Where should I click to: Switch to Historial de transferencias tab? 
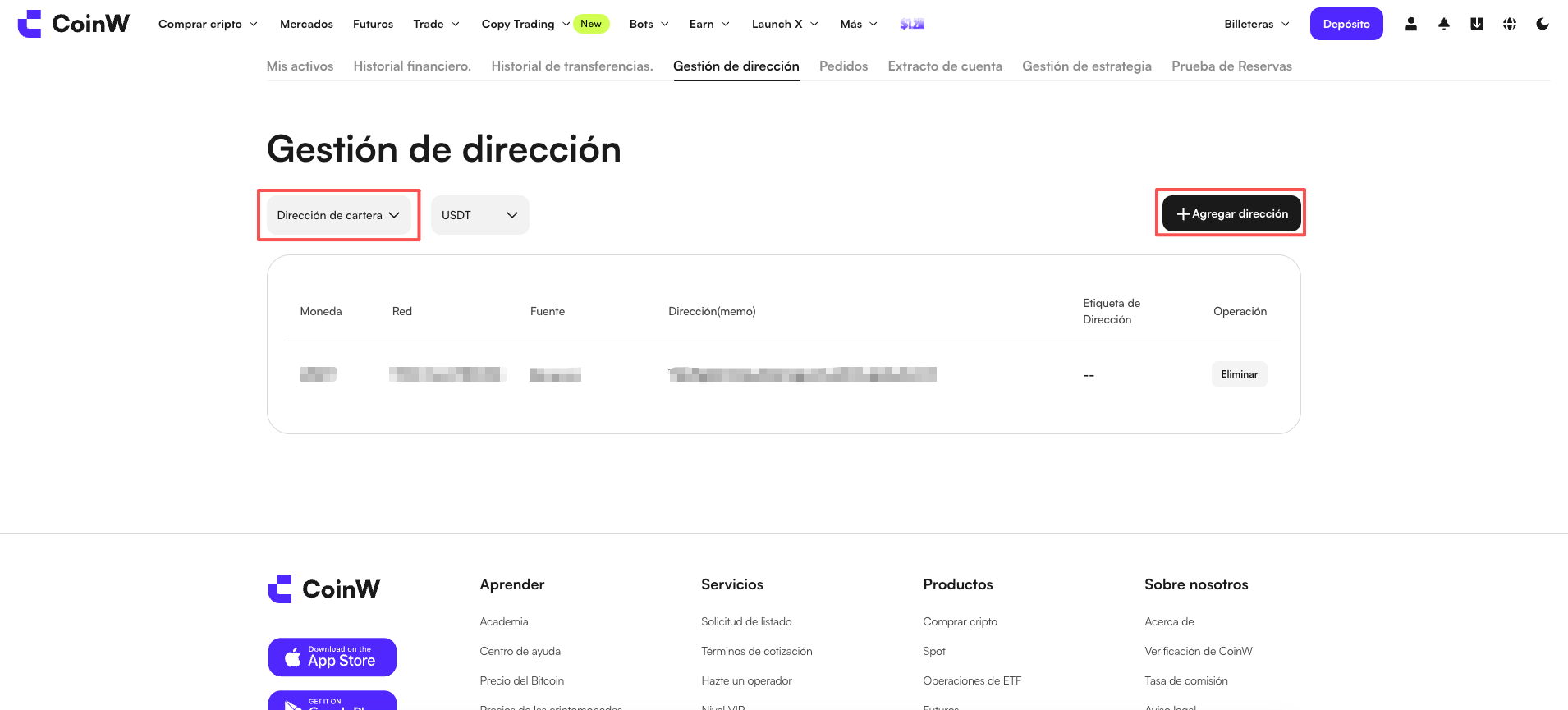point(572,66)
